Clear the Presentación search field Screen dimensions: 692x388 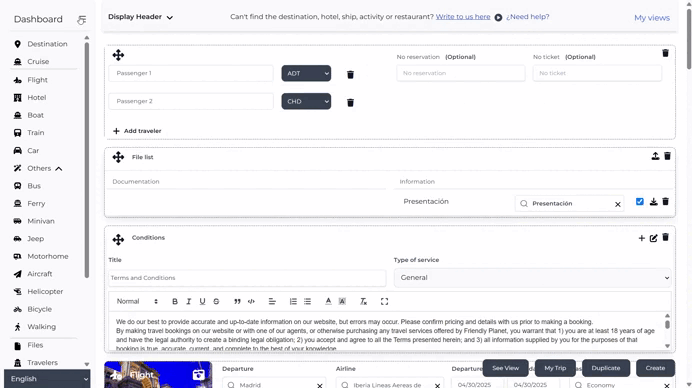pyautogui.click(x=618, y=204)
